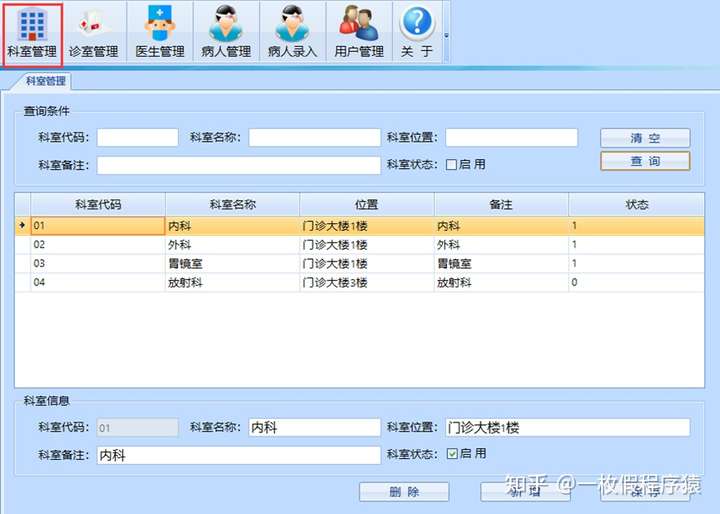720x514 pixels.
Task: Expand the toolbar overflow arrow
Action: [x=446, y=35]
